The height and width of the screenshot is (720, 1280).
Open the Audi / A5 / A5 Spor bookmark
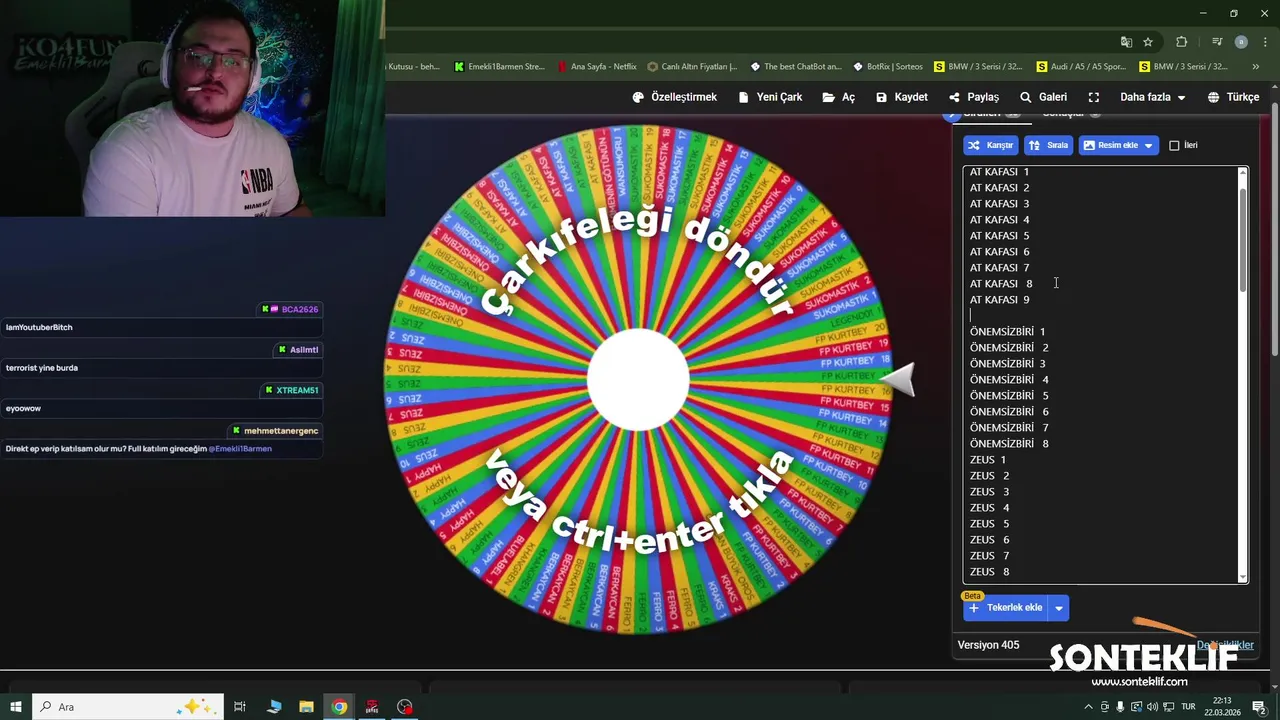1081,67
